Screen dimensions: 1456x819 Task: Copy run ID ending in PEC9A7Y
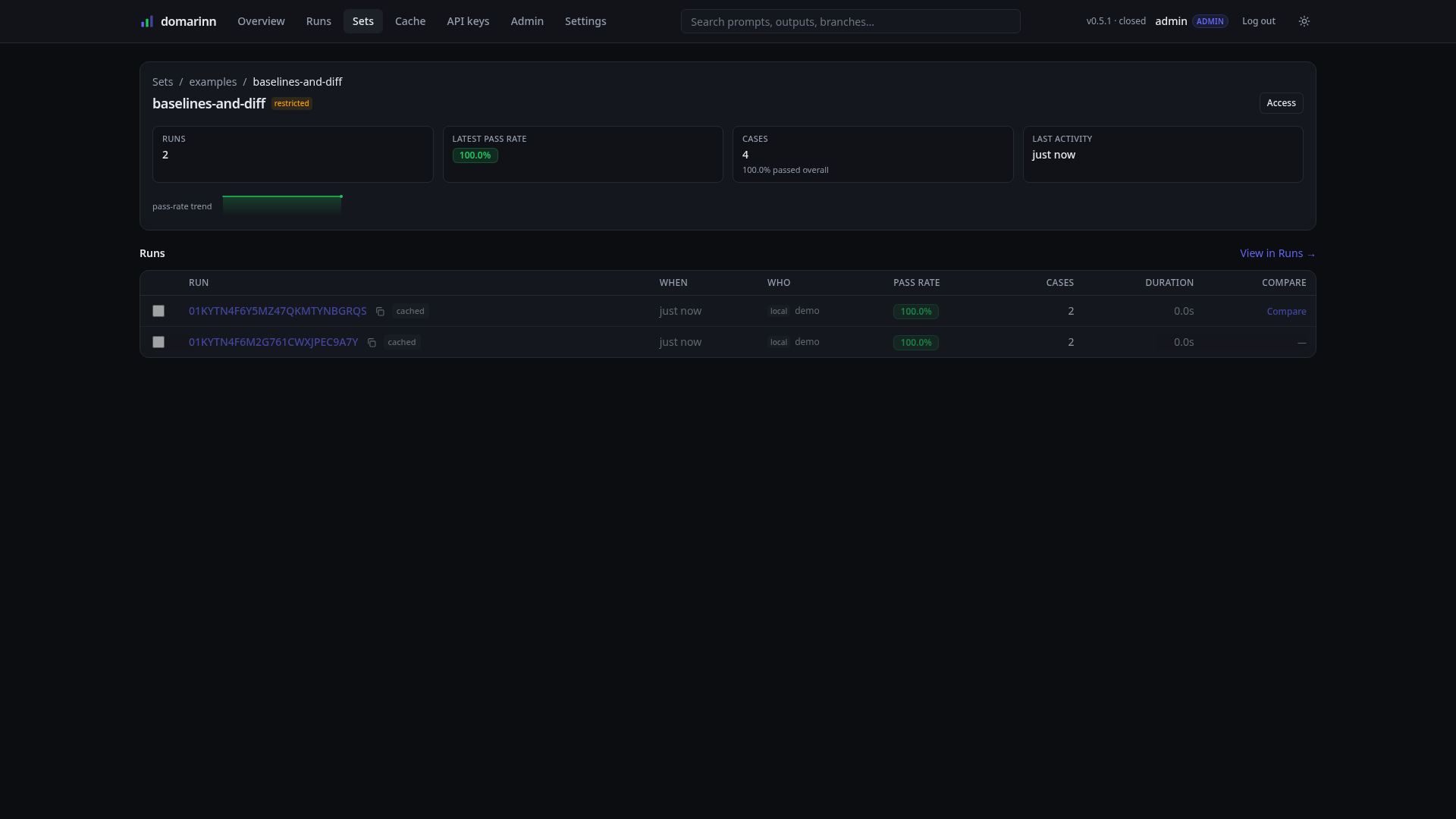click(372, 343)
